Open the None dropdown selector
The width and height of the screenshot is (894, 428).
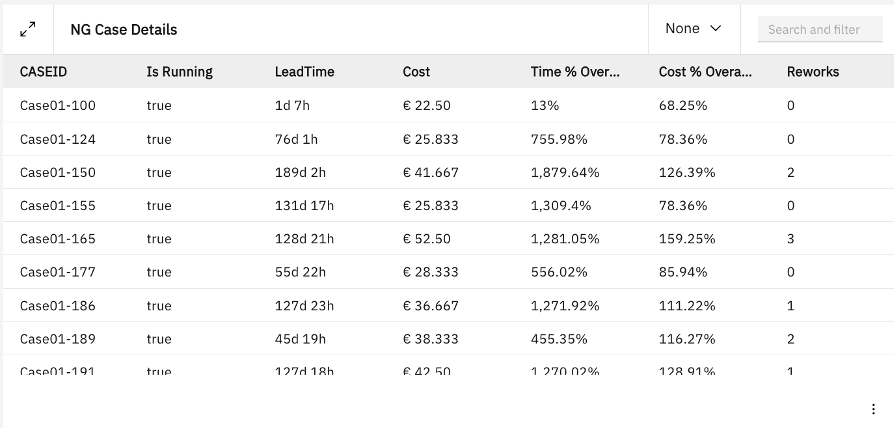coord(693,29)
